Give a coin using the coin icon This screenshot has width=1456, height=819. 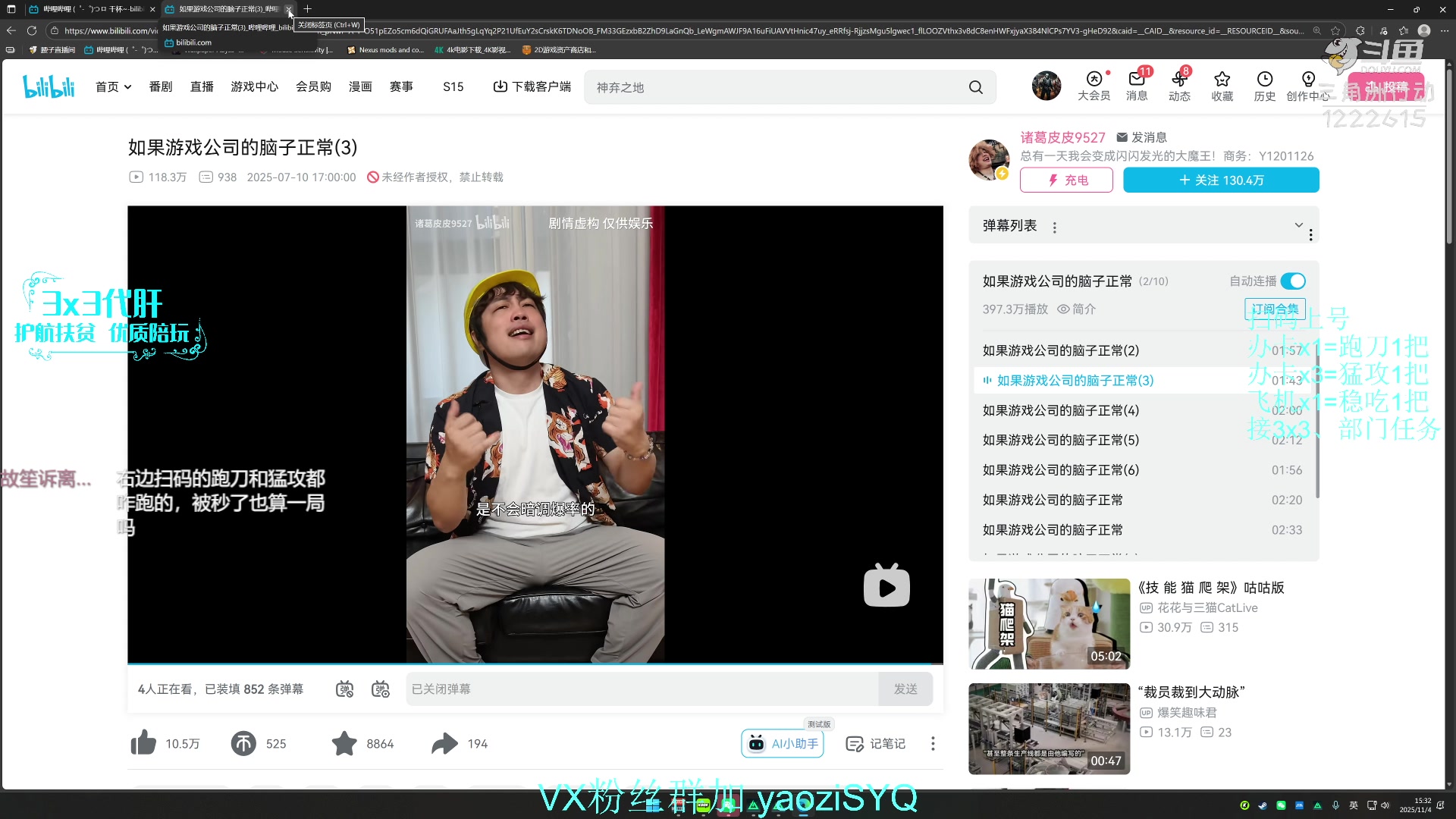(x=243, y=743)
